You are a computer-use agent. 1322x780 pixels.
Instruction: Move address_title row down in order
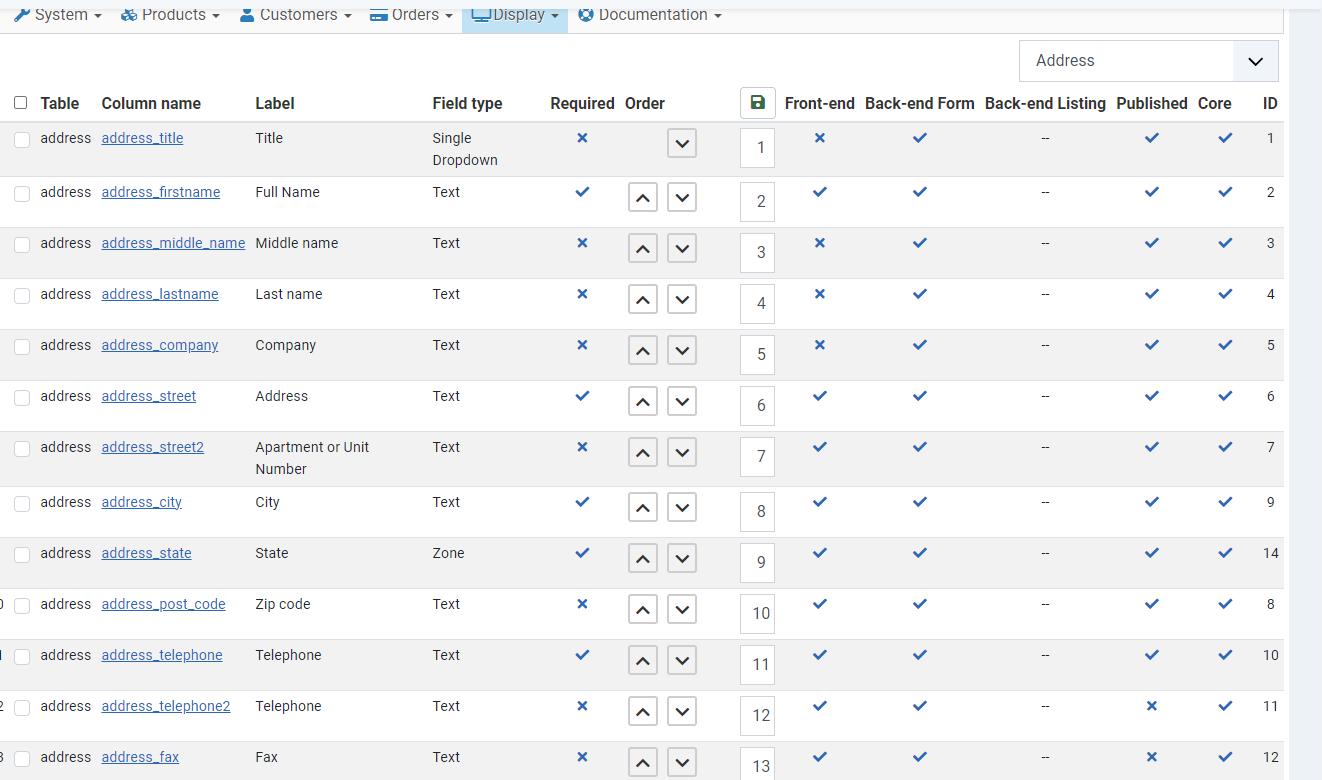click(682, 144)
